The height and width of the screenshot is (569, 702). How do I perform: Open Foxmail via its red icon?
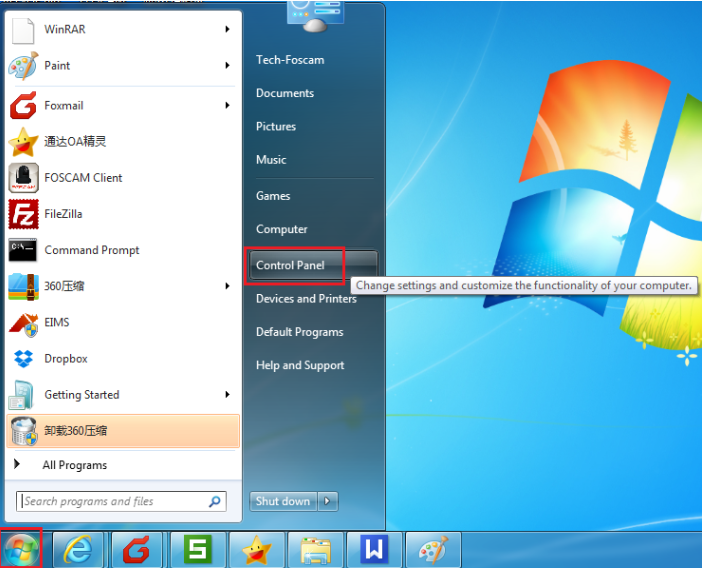pyautogui.click(x=23, y=106)
